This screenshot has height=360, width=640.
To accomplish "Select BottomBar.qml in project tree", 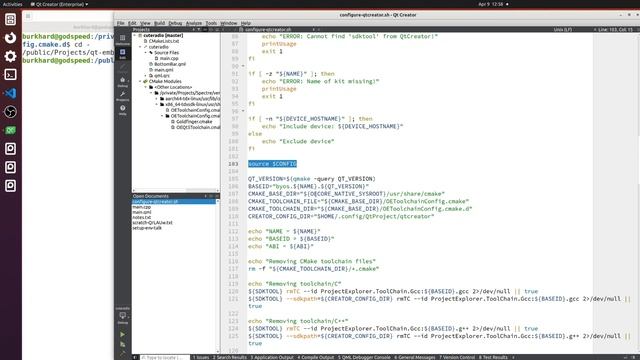I will 170,64.
